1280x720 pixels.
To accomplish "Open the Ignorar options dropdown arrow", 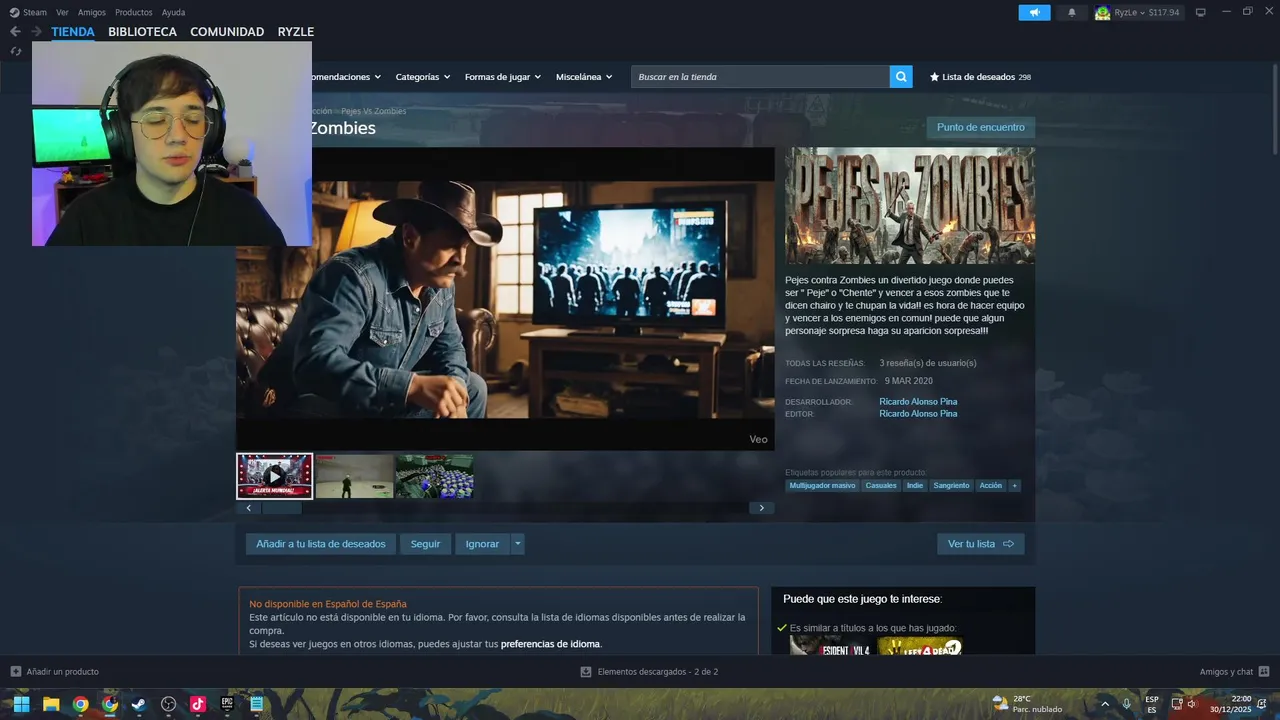I will 517,544.
